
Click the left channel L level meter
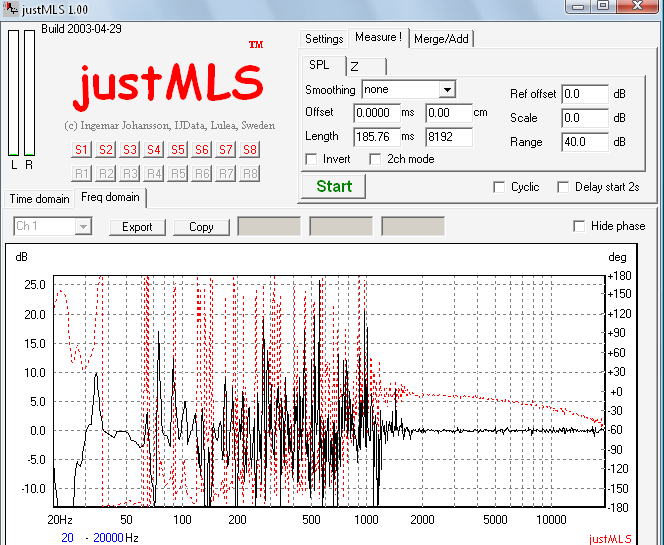point(14,93)
